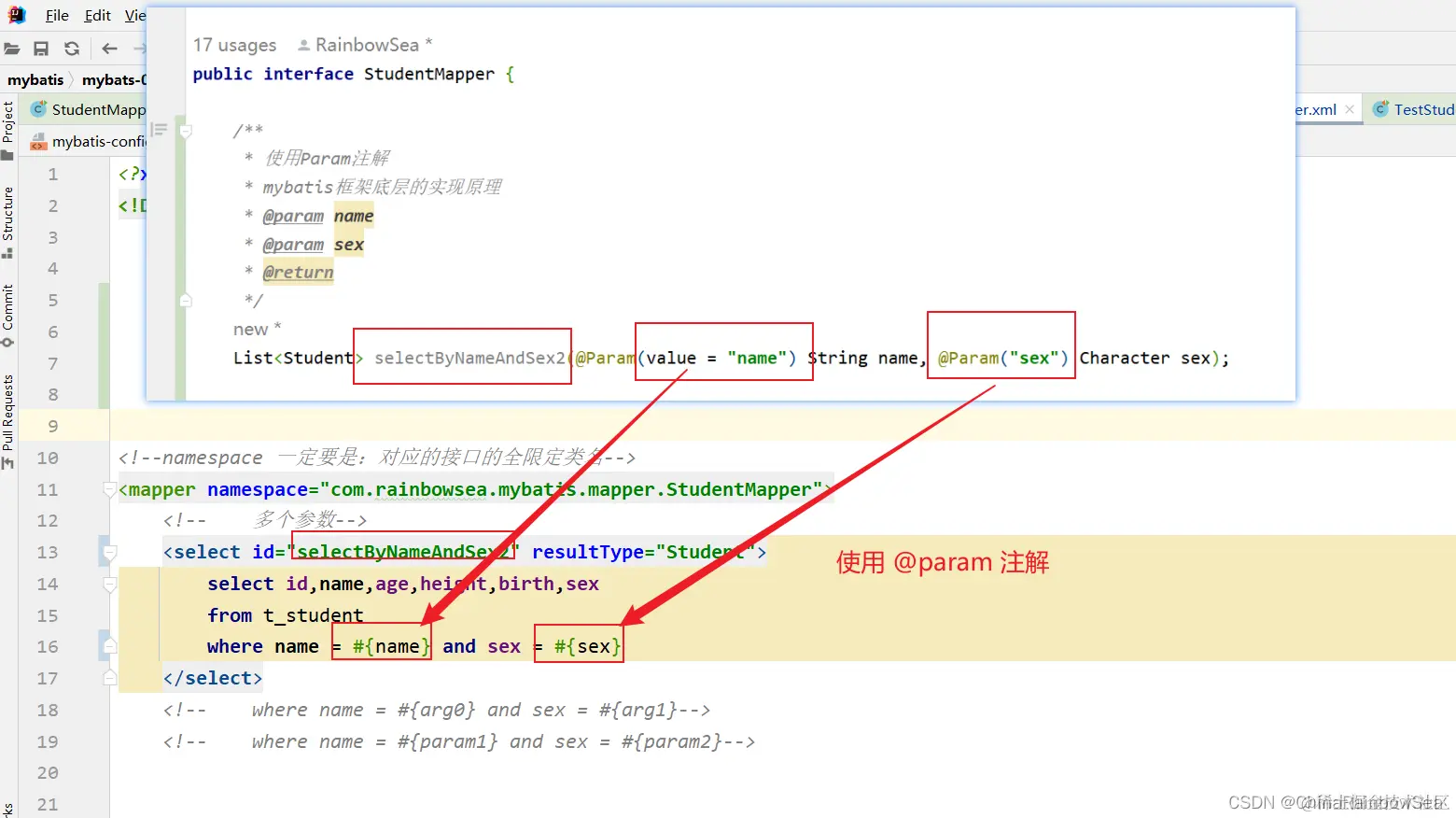
Task: Click the namespace attribute value on line 11
Action: [x=571, y=489]
